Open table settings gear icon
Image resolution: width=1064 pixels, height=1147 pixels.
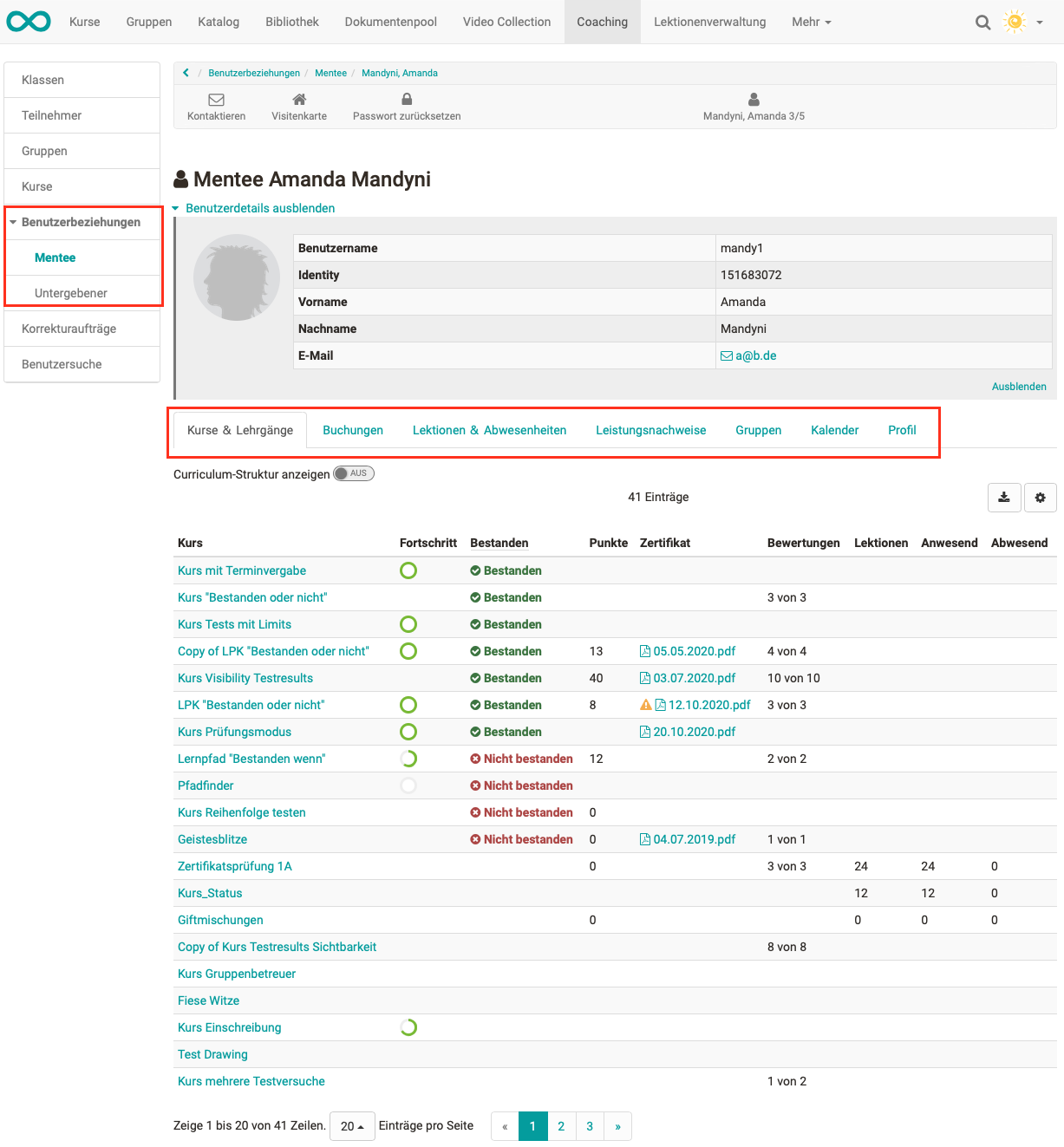(x=1040, y=498)
